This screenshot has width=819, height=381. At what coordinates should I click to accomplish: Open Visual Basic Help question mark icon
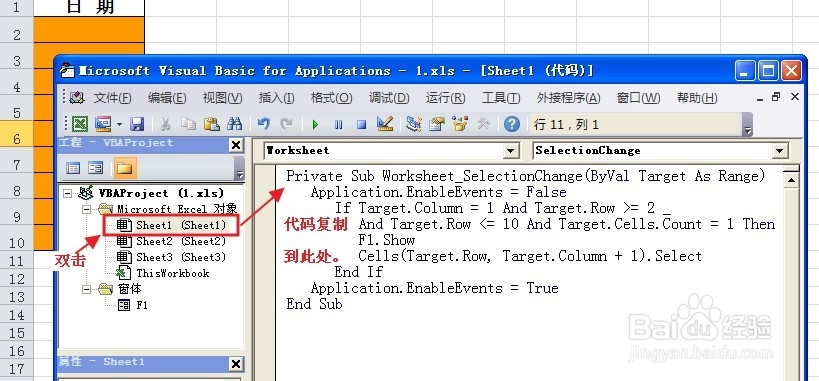pyautogui.click(x=512, y=124)
